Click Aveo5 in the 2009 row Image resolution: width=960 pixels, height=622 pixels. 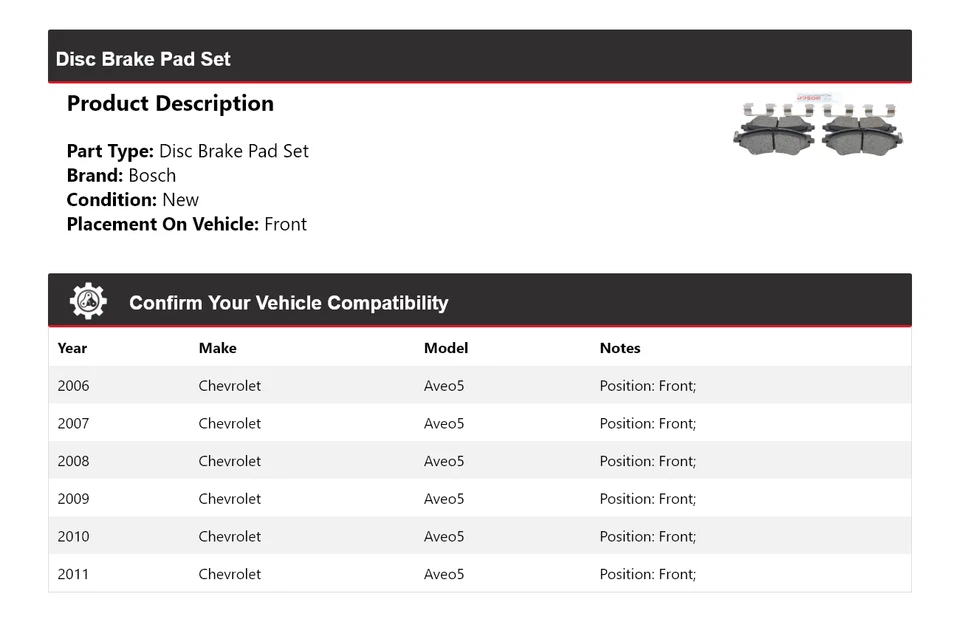444,498
